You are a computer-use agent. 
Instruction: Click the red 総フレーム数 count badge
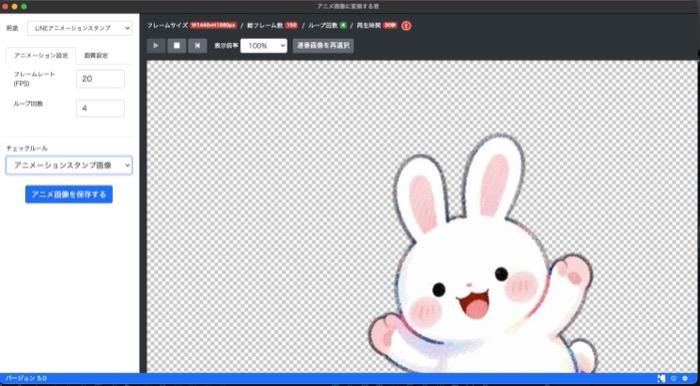[292, 25]
